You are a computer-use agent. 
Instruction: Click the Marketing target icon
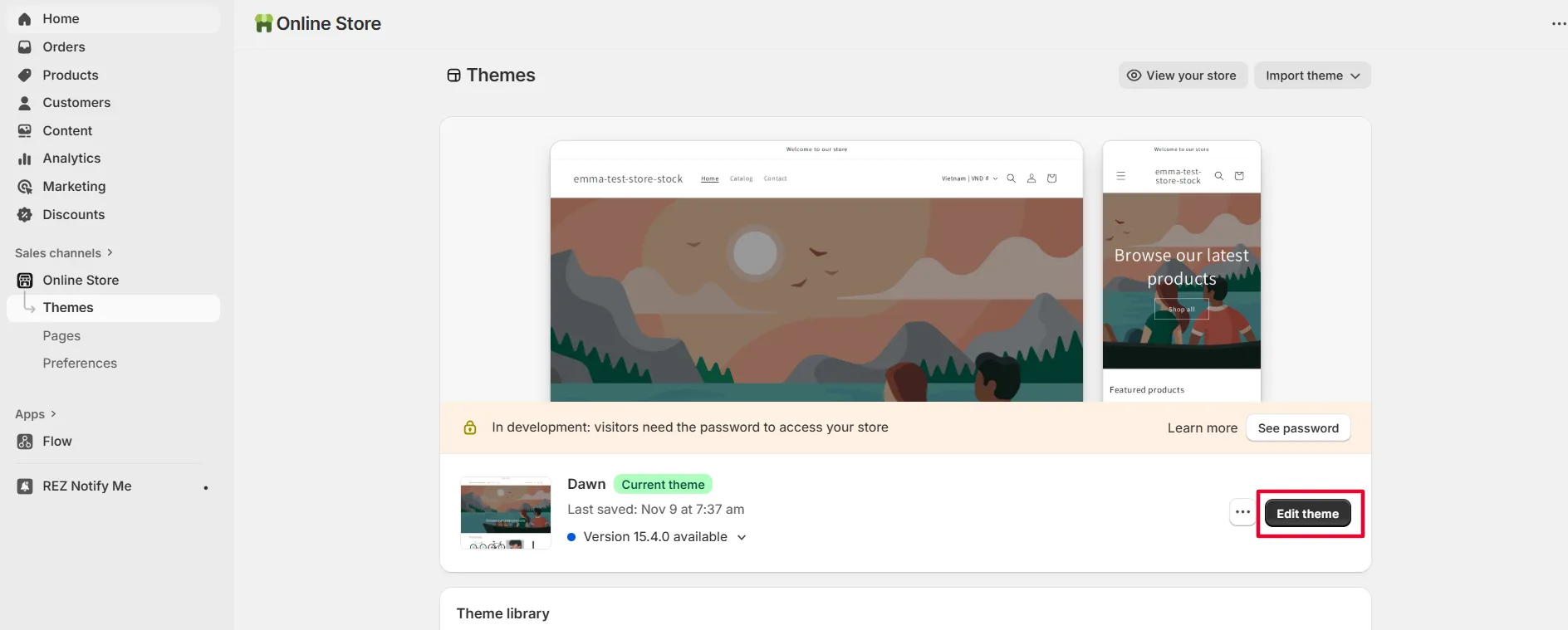[25, 187]
